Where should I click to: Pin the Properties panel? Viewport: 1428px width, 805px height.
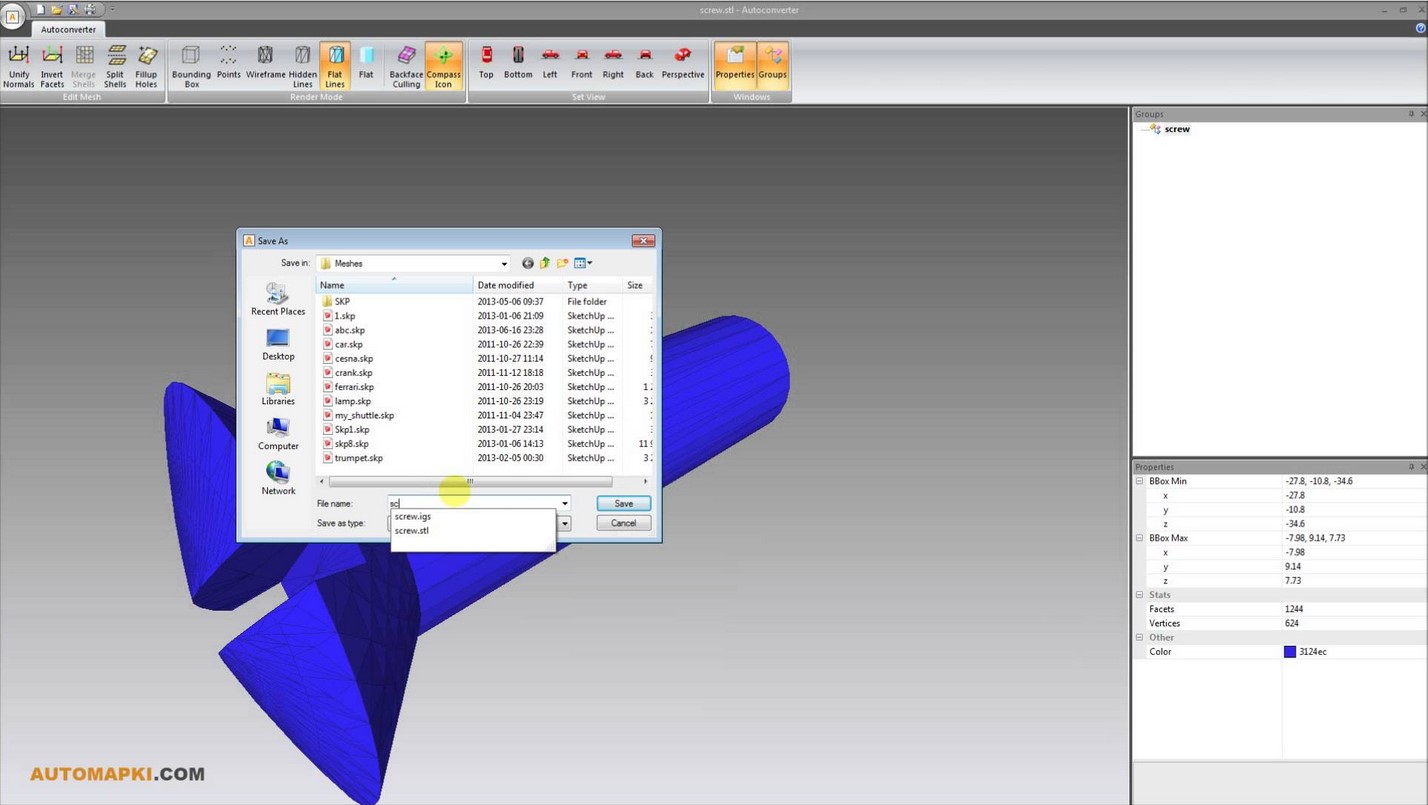[1411, 467]
